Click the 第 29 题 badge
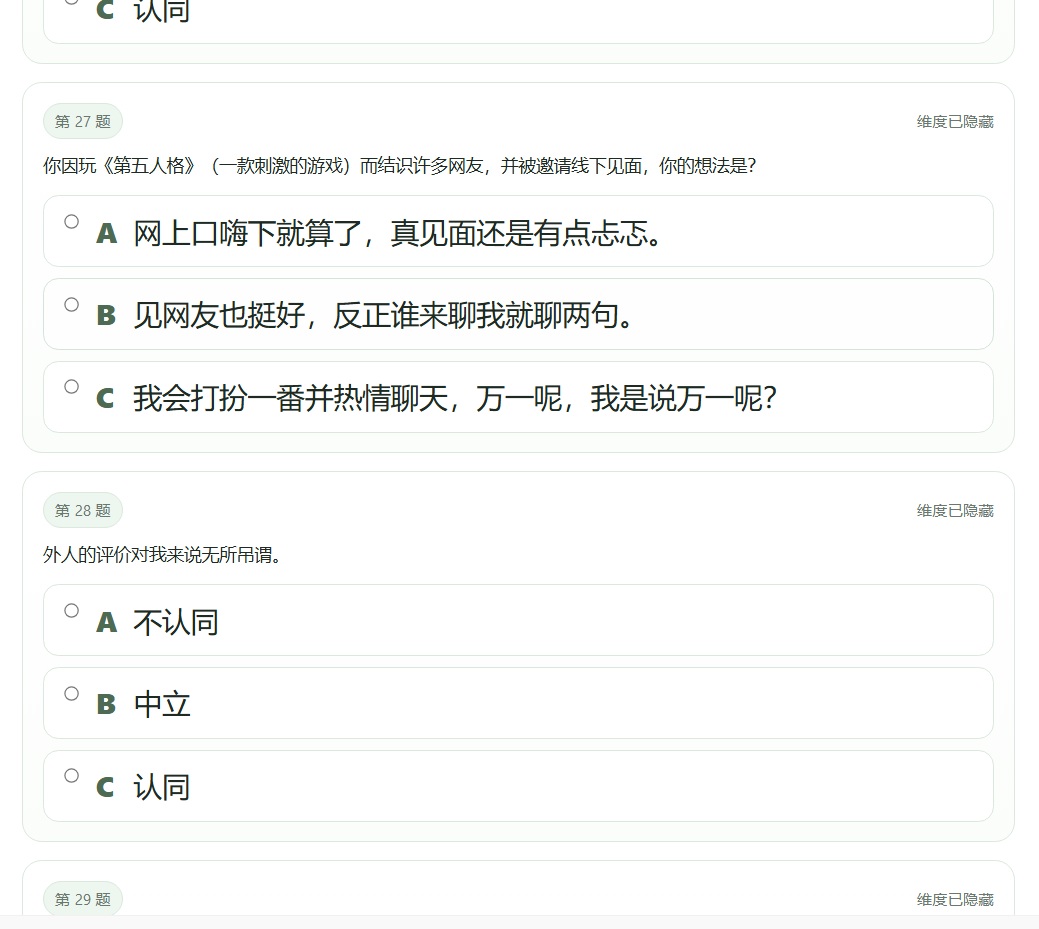This screenshot has width=1039, height=929. 82,898
